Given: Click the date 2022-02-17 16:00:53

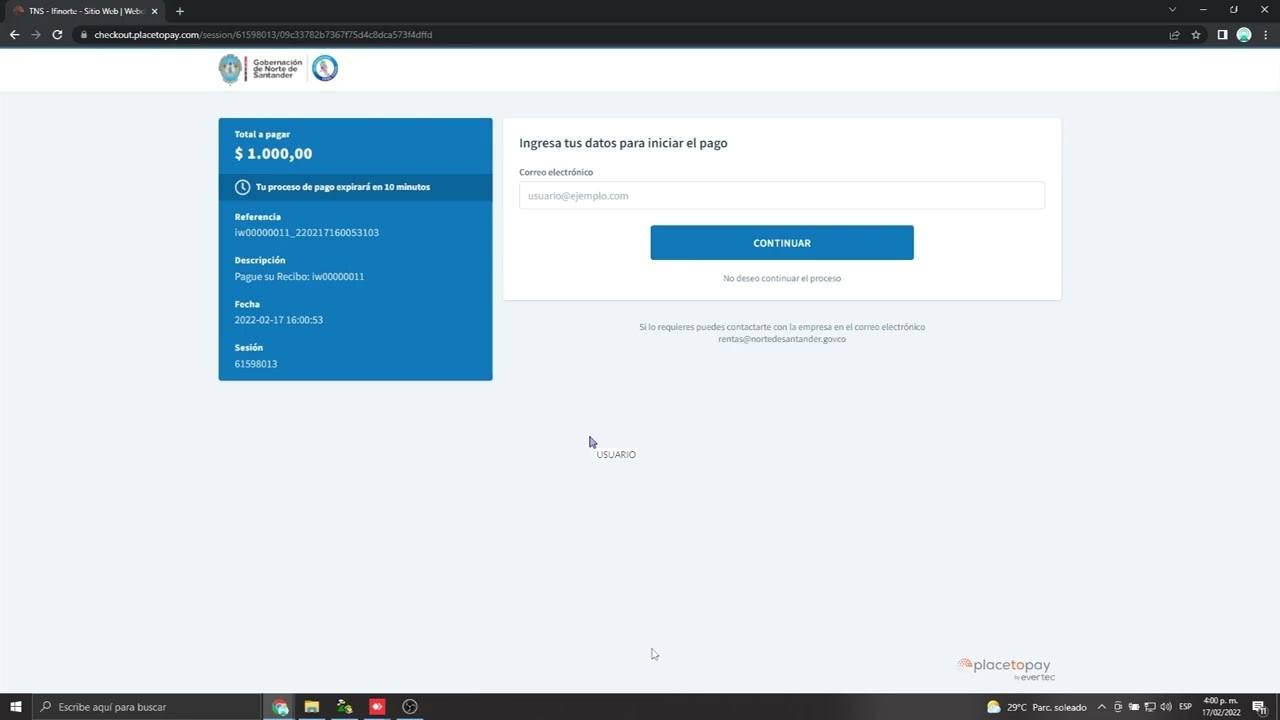Looking at the screenshot, I should 278,320.
